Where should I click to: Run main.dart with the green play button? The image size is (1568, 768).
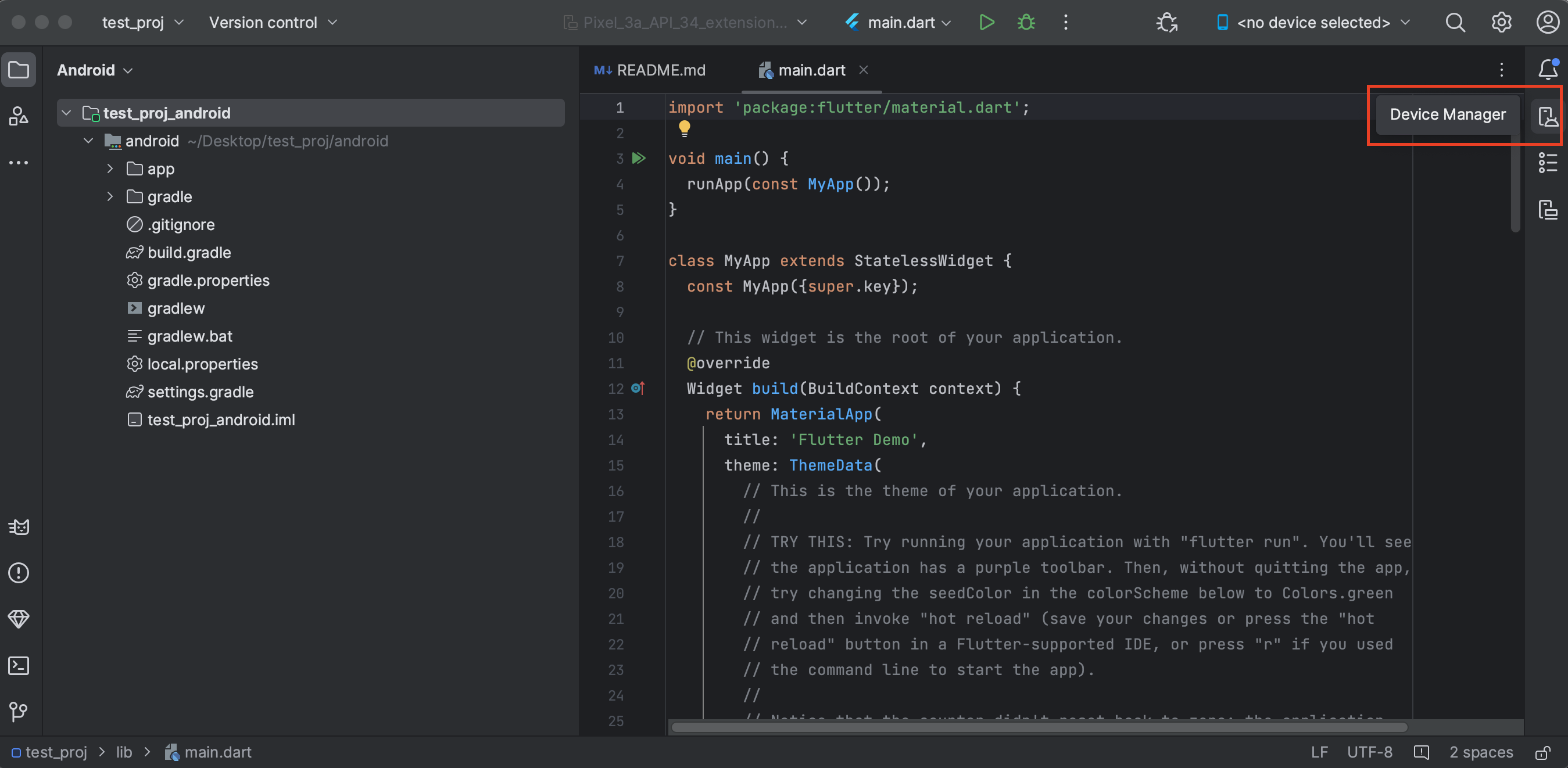[x=986, y=23]
